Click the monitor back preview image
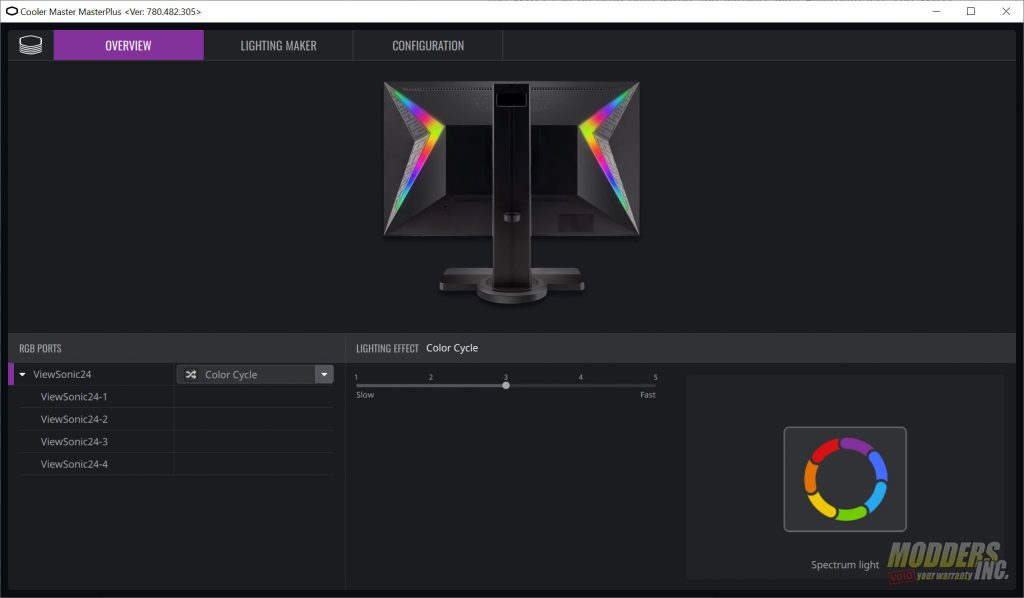 click(x=511, y=193)
